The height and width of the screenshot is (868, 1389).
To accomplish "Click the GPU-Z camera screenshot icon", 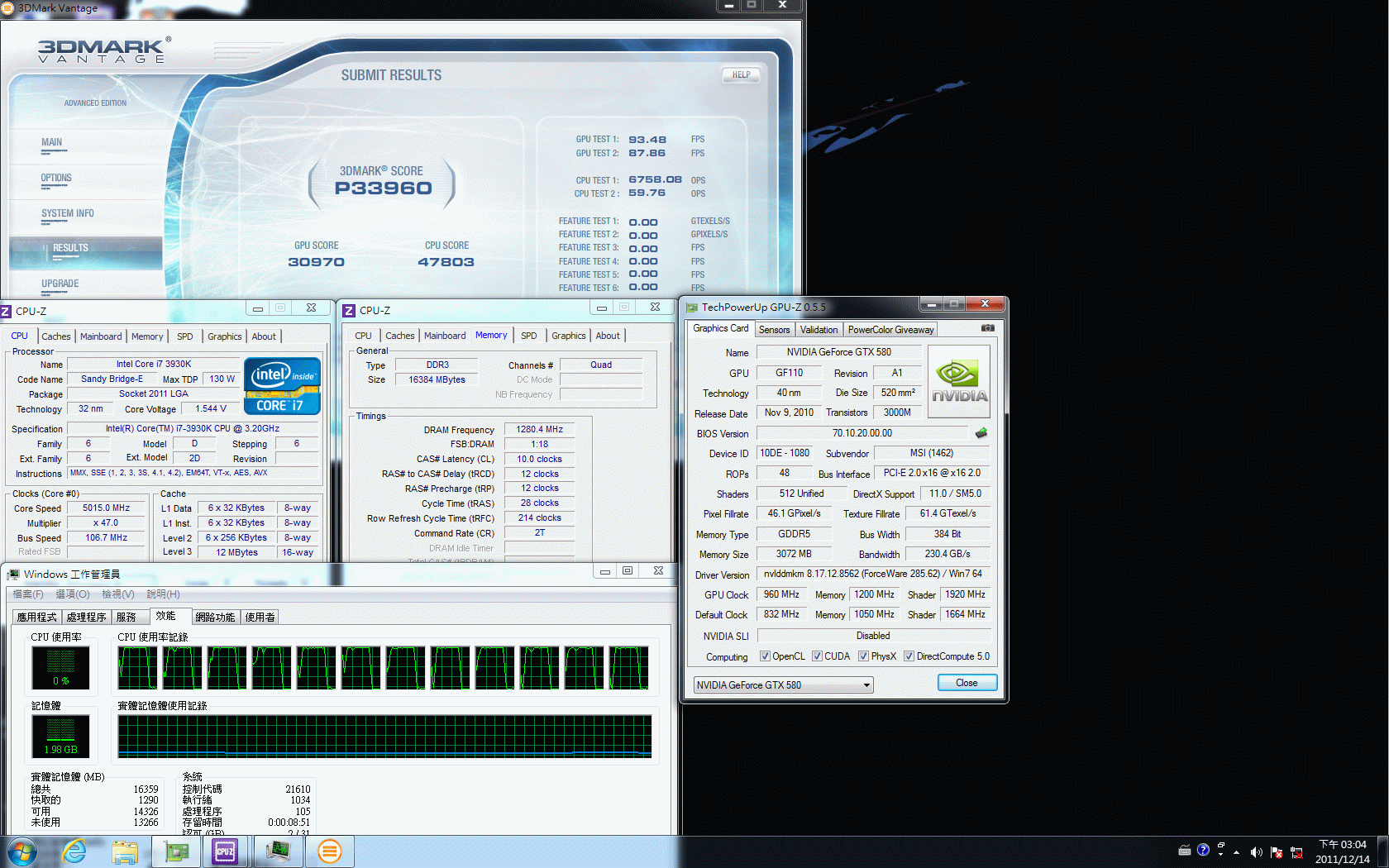I will click(987, 328).
